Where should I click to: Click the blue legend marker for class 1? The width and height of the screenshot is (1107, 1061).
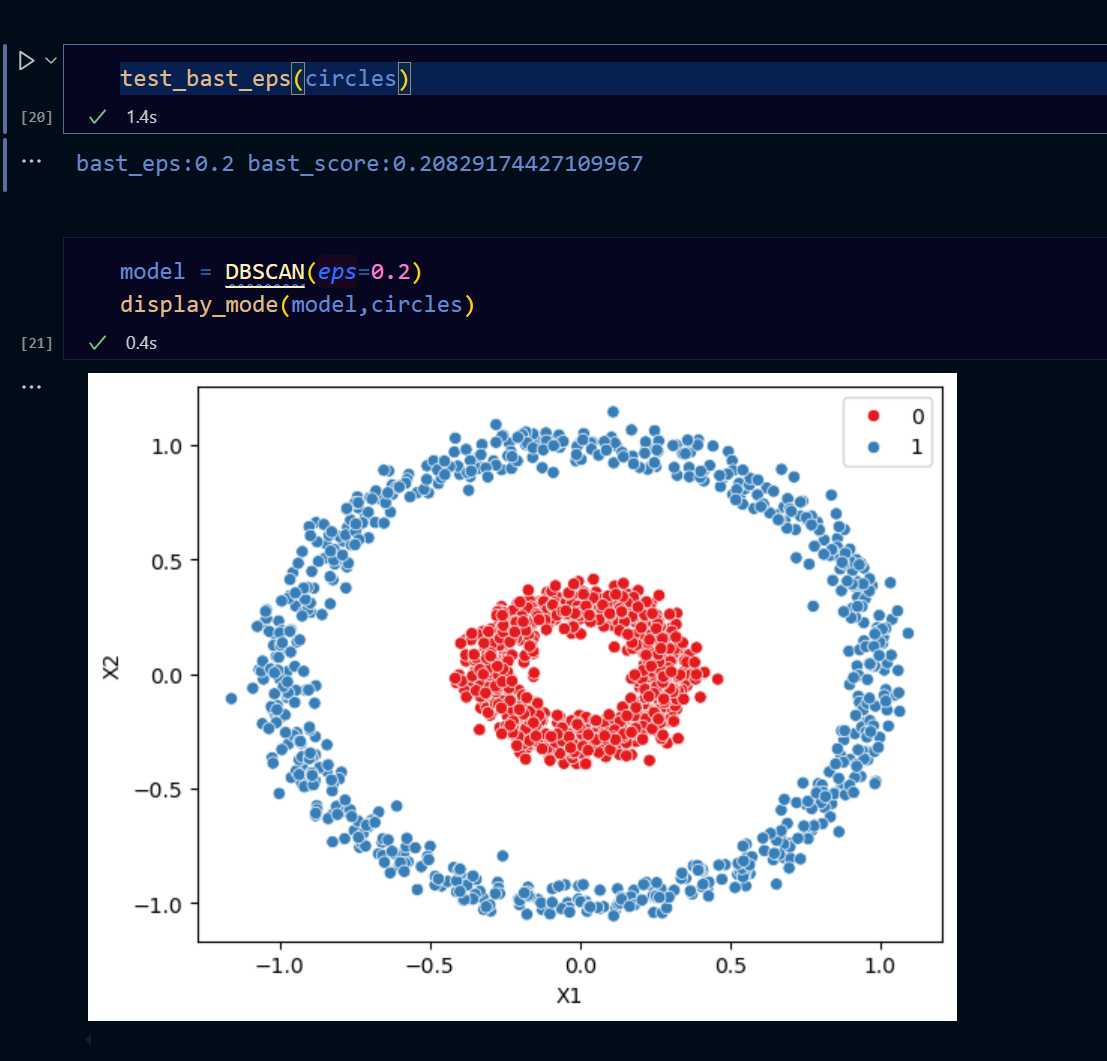873,447
